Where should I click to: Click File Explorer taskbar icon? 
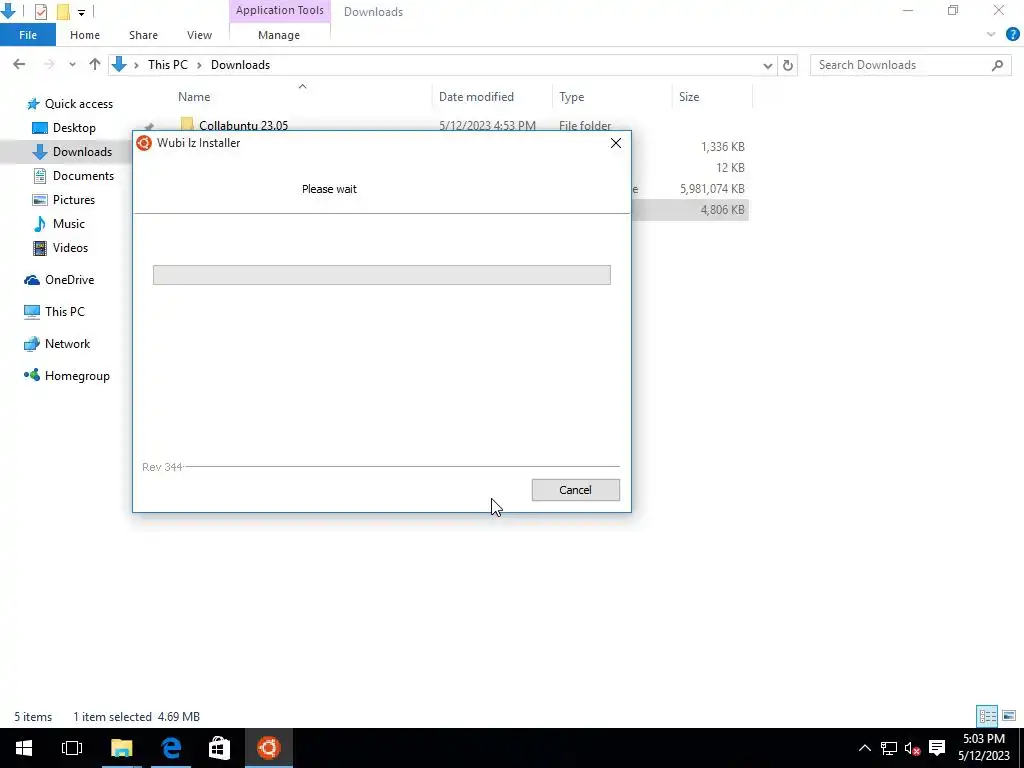121,748
